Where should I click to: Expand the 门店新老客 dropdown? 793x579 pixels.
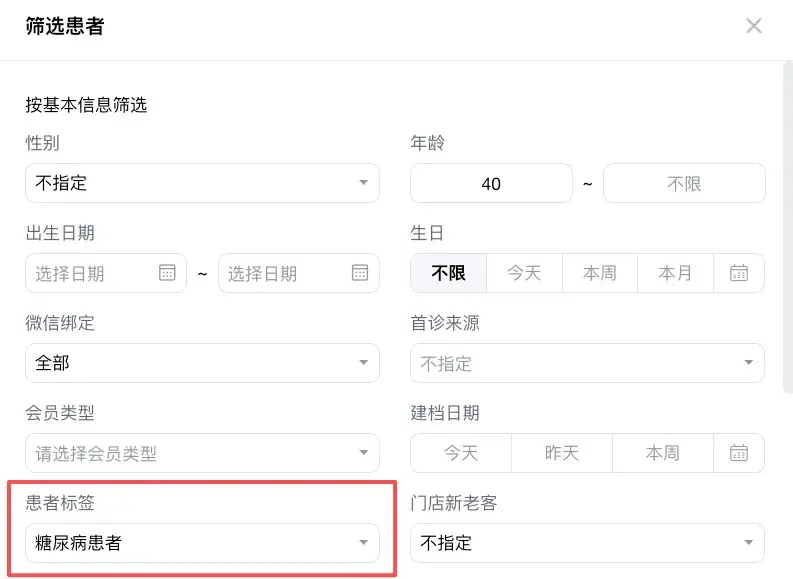[587, 543]
